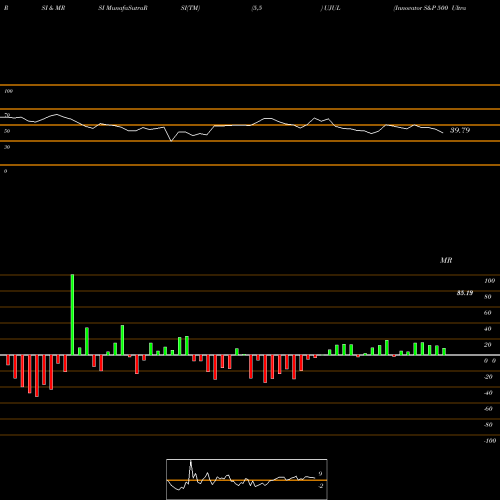Click the tallest green bar in MR chart

tap(72, 315)
